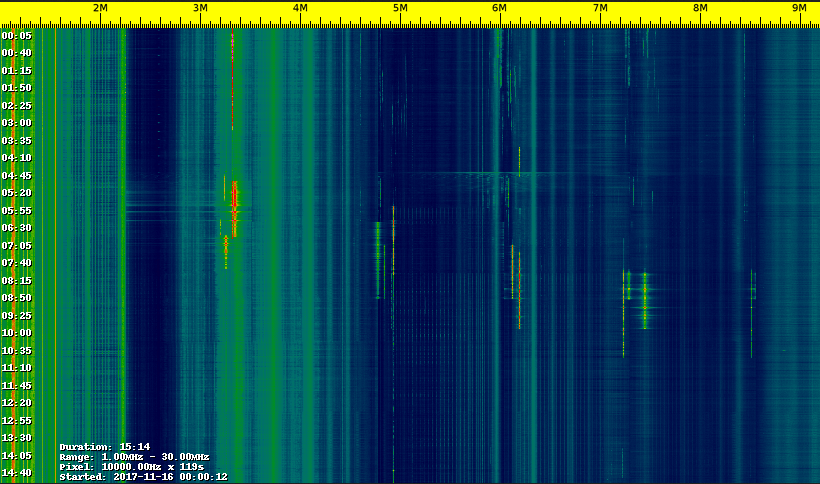Select the 4M mark on ruler
The height and width of the screenshot is (484, 820).
coord(300,8)
